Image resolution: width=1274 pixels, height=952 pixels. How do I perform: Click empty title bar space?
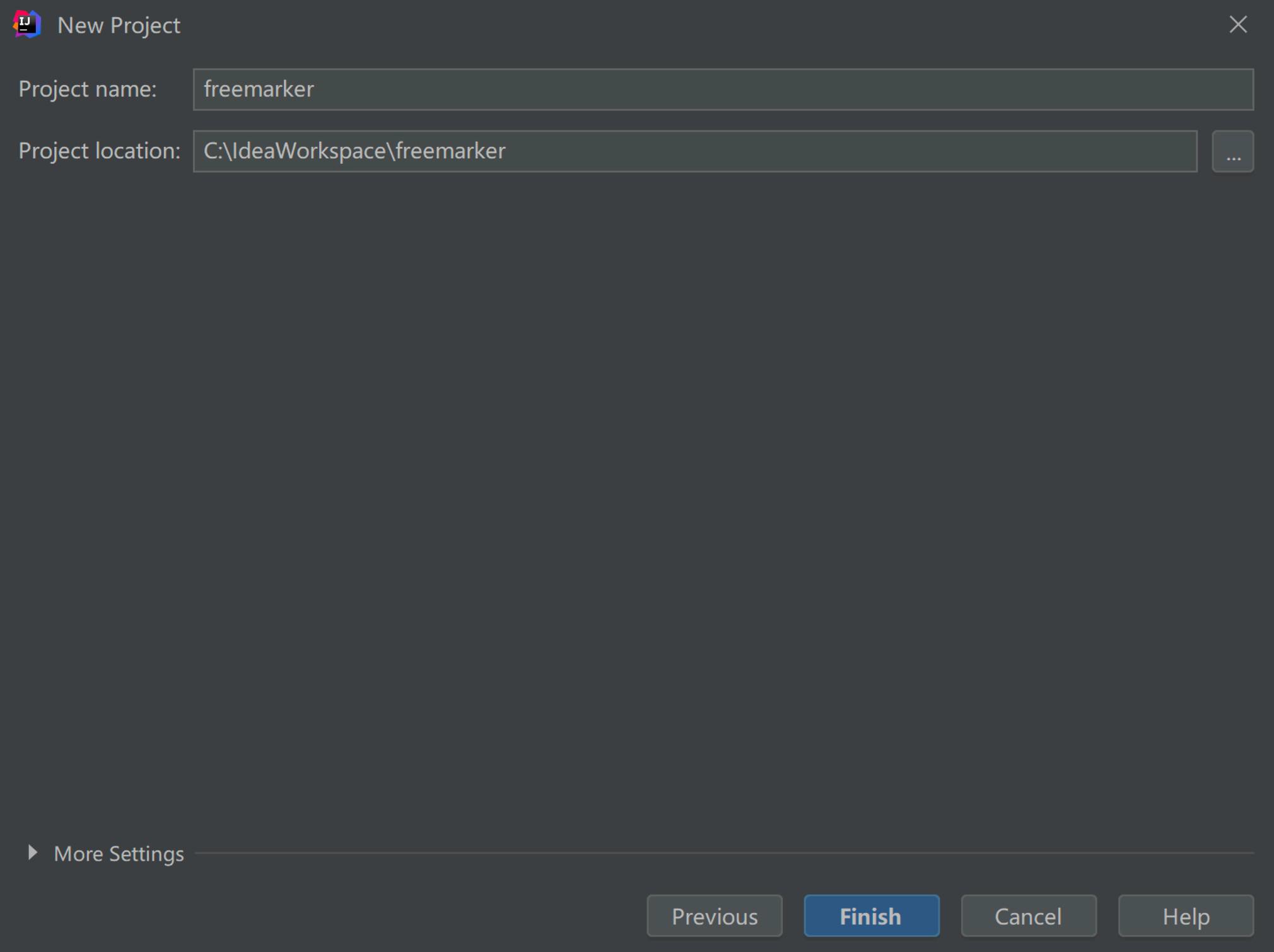pos(694,25)
